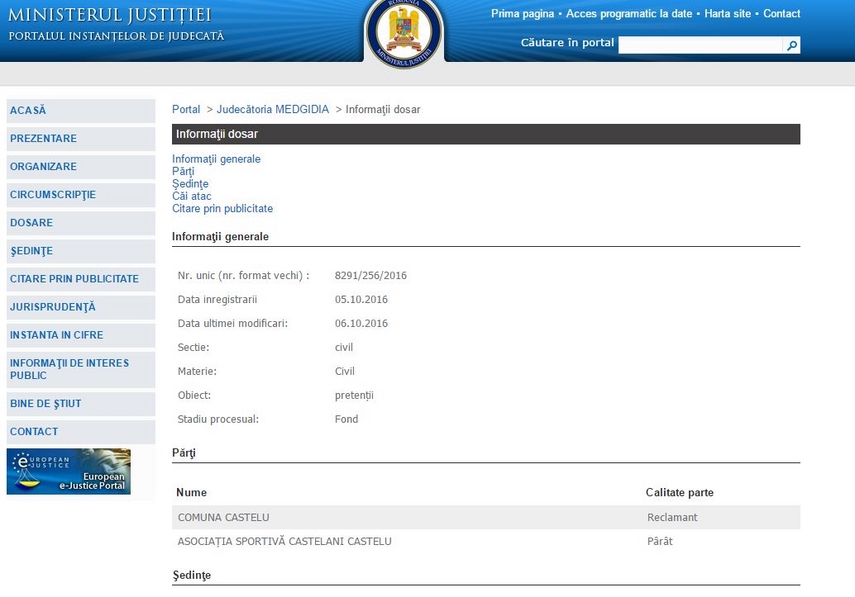
Task: Select PREZENTARE in the left menu
Action: click(x=43, y=139)
